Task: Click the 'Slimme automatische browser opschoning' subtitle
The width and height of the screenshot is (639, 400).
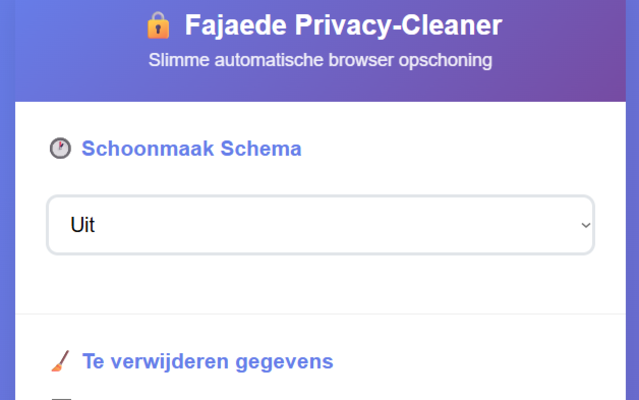Action: 320,60
